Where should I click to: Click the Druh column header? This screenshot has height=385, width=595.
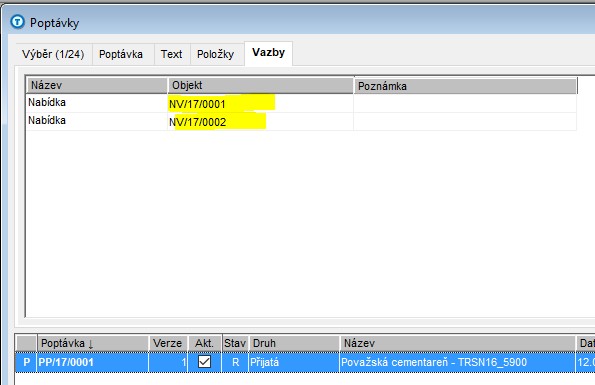click(x=294, y=343)
